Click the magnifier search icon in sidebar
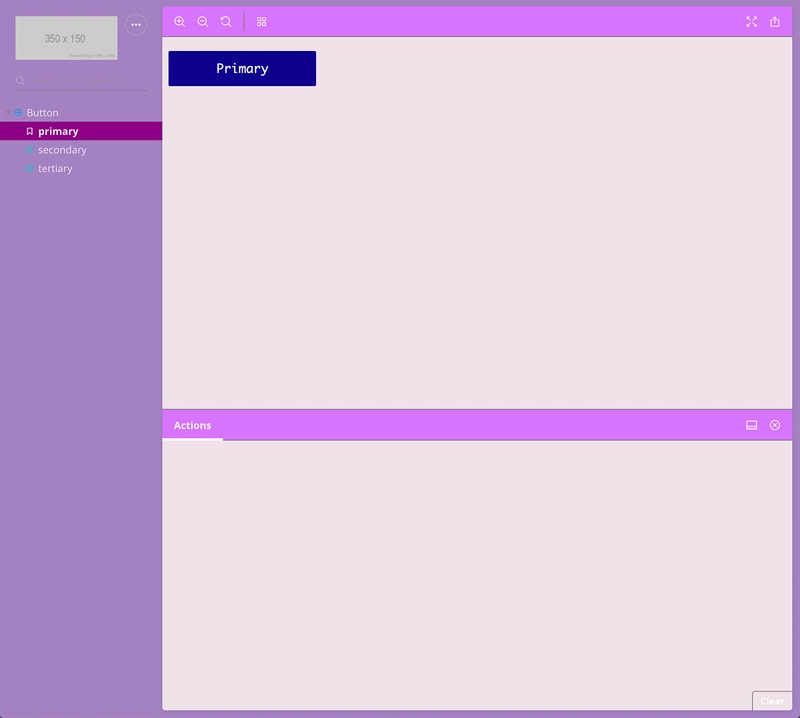The height and width of the screenshot is (718, 800). point(20,81)
